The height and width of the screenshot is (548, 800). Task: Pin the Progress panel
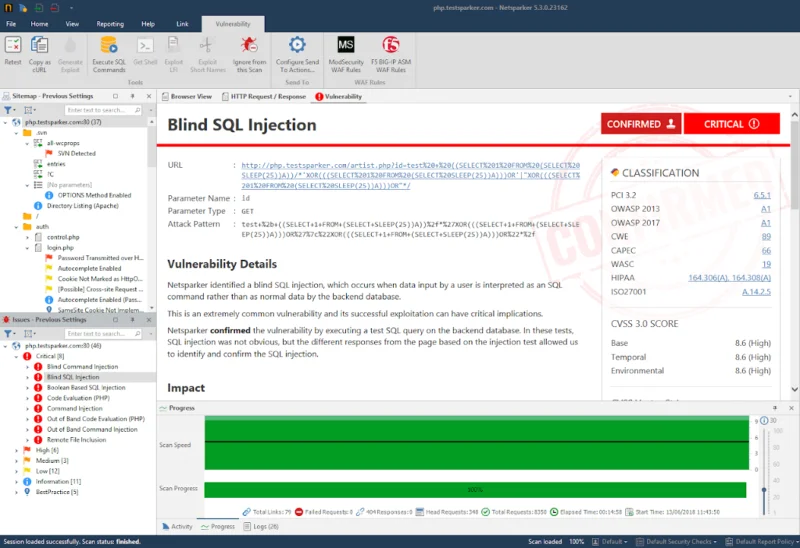click(774, 408)
